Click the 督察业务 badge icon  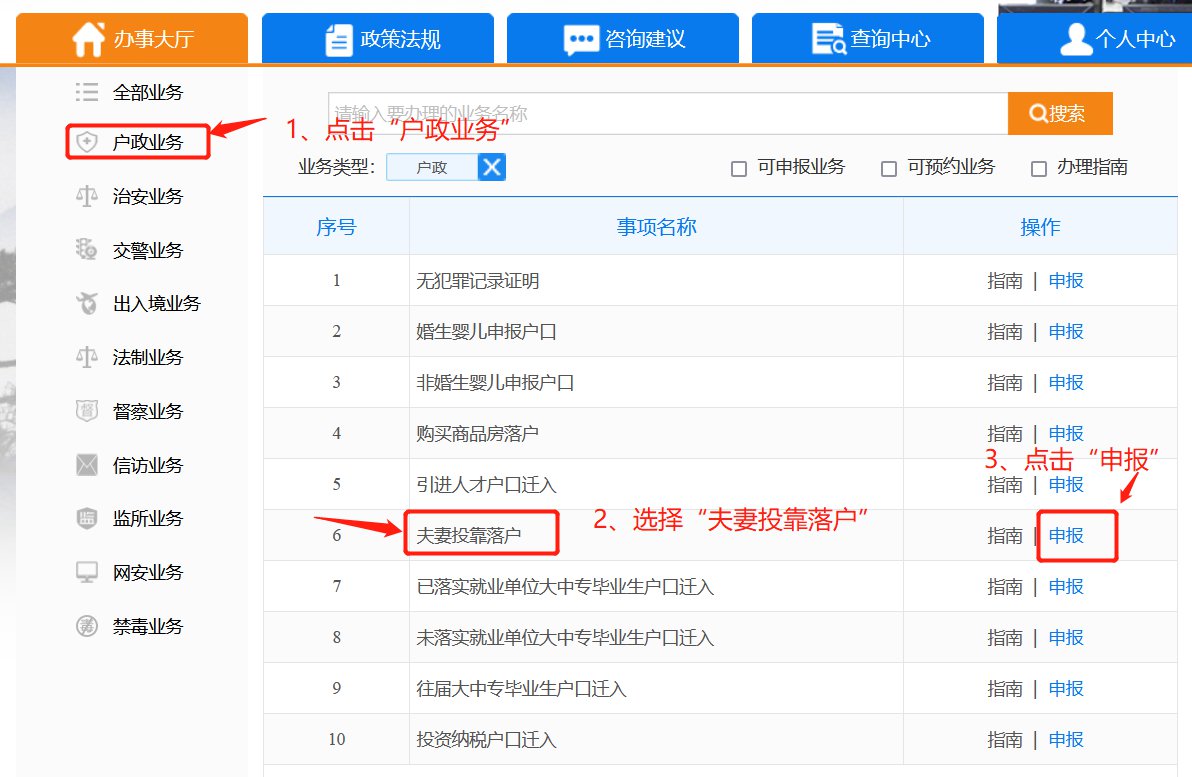pos(87,411)
